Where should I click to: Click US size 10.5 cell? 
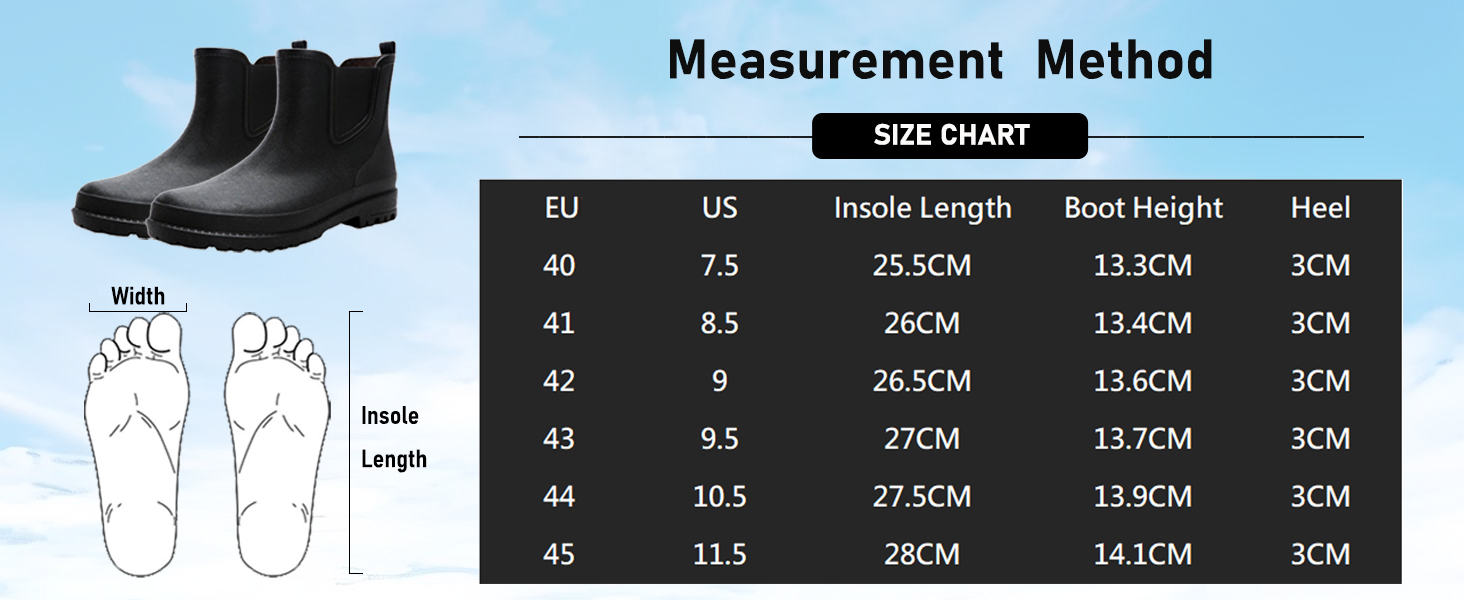(x=720, y=497)
